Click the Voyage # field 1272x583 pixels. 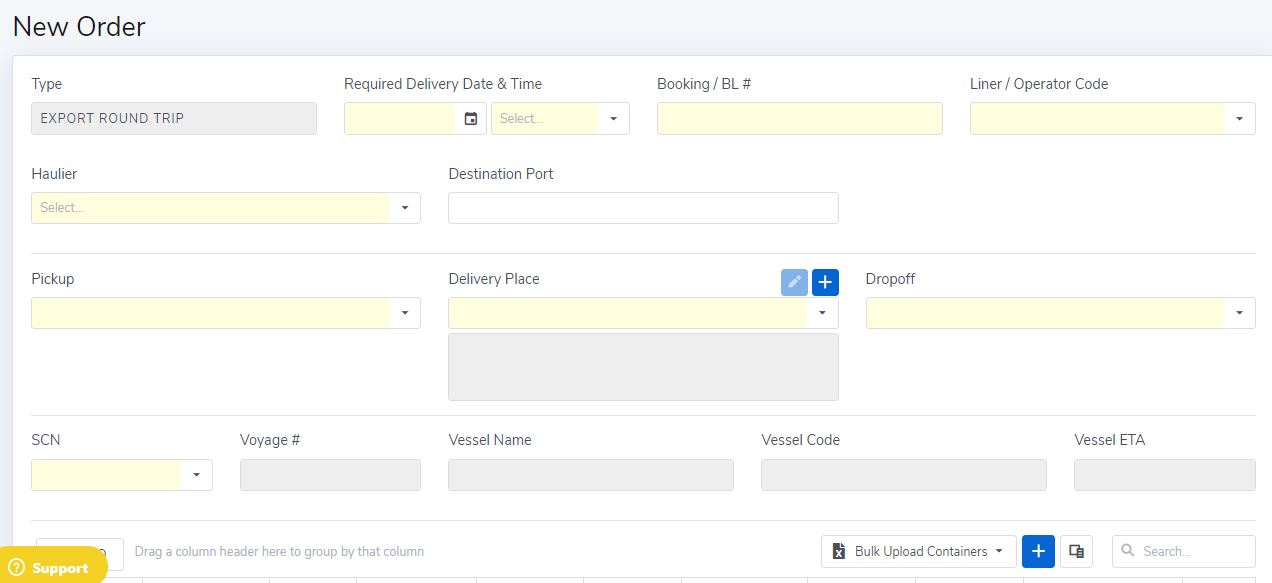[x=330, y=475]
